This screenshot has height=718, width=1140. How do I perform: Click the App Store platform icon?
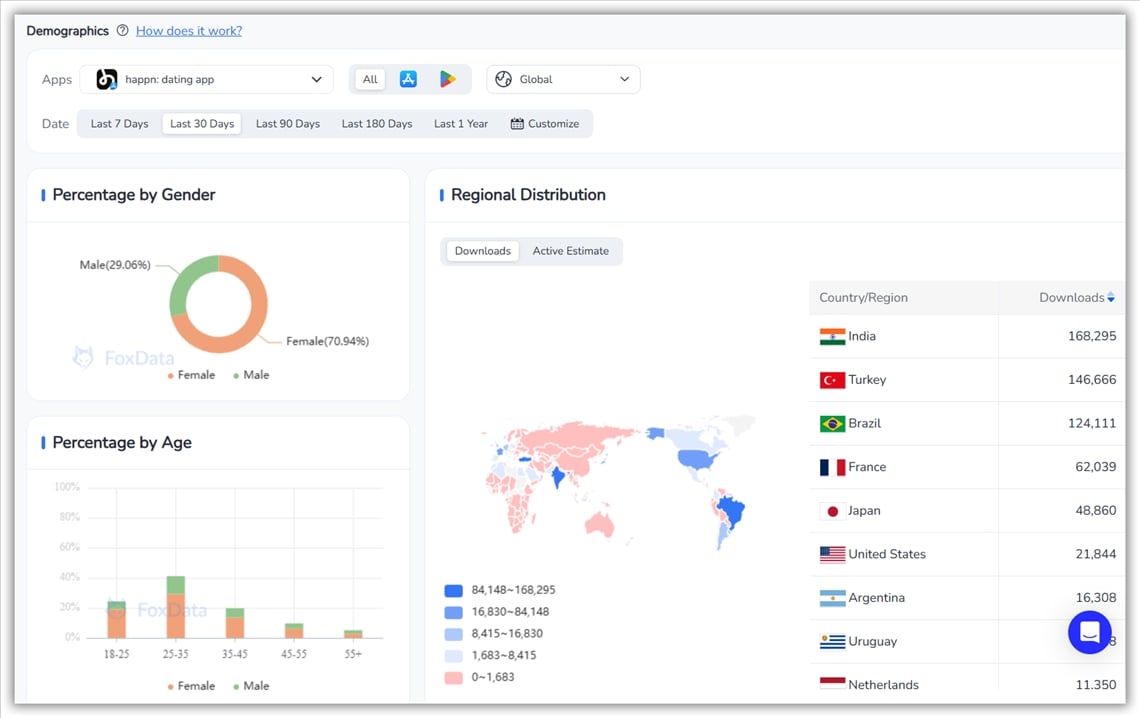tap(408, 79)
